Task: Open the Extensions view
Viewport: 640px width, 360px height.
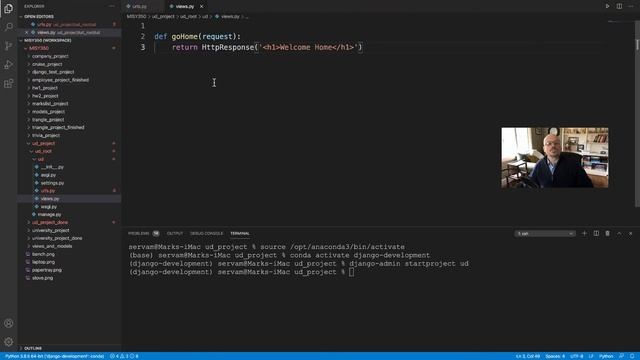Action: point(8,84)
